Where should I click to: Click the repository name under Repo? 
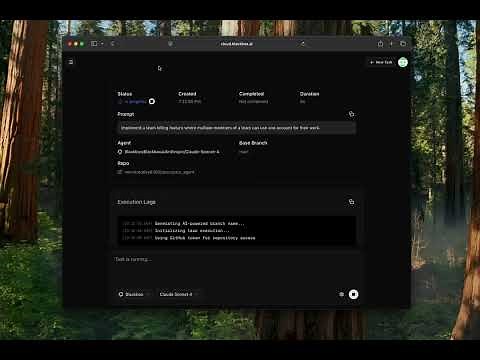coord(159,172)
